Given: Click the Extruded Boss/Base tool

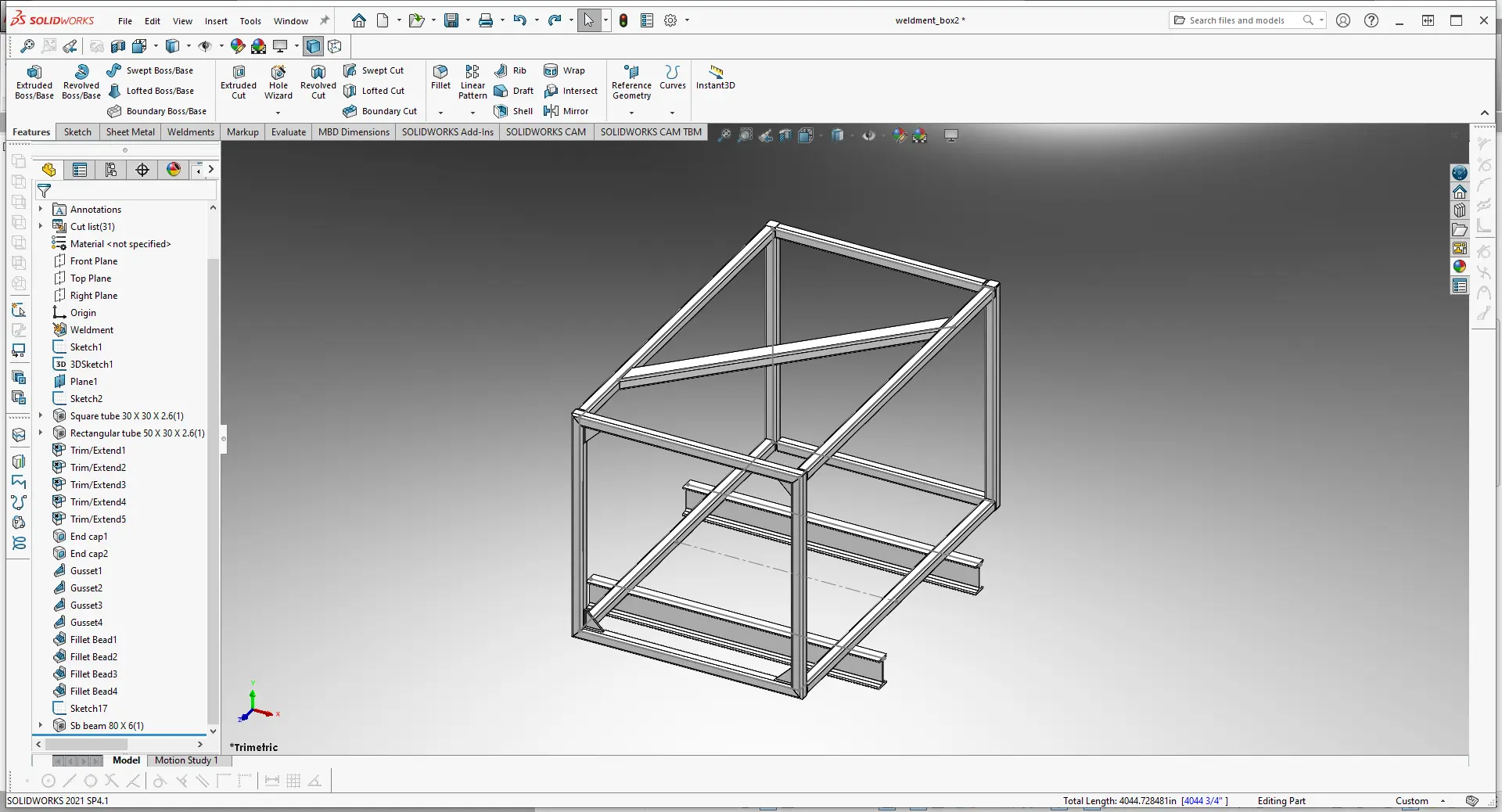Looking at the screenshot, I should coord(34,82).
